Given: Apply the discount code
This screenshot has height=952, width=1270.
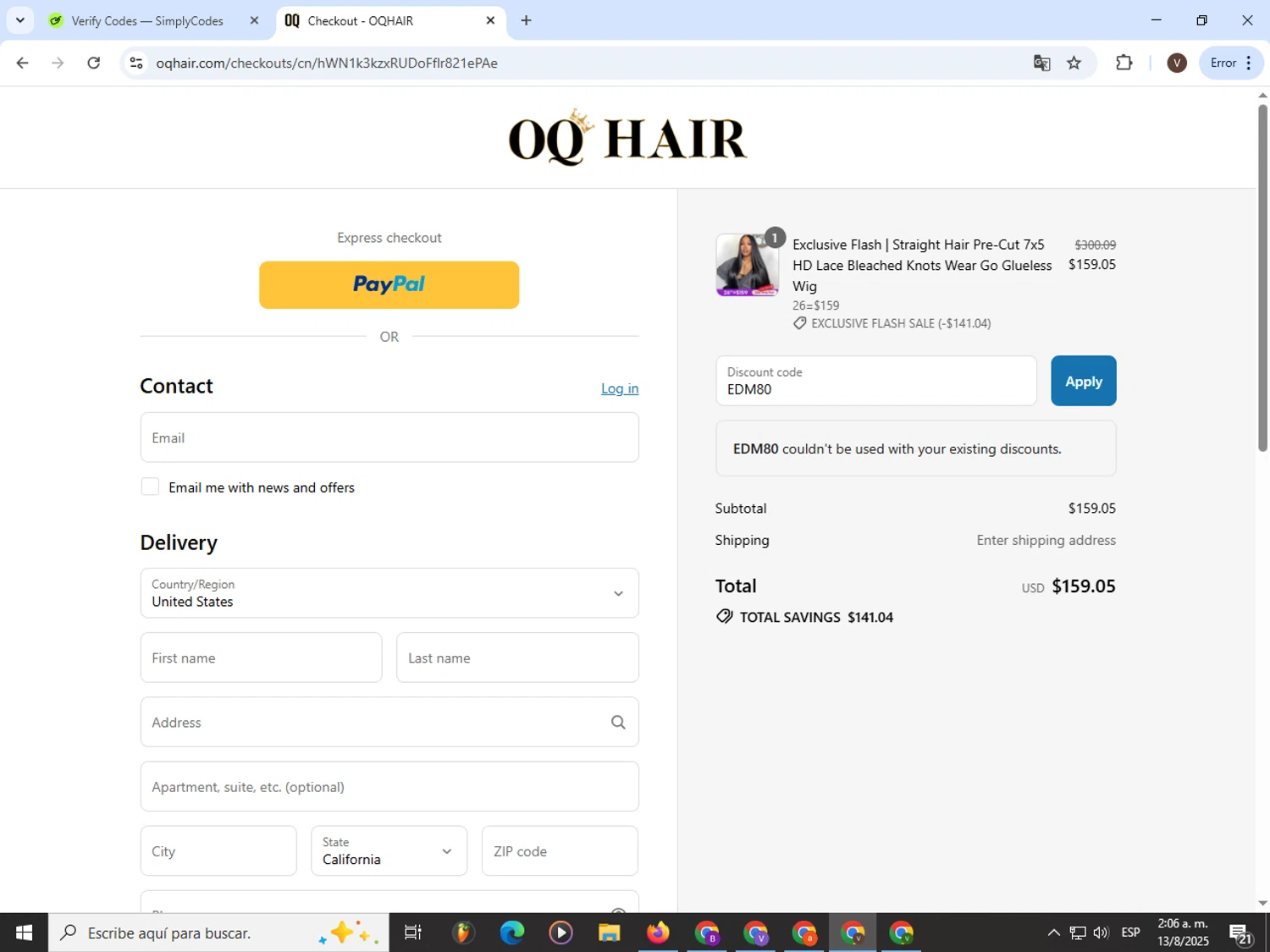Looking at the screenshot, I should (x=1083, y=381).
